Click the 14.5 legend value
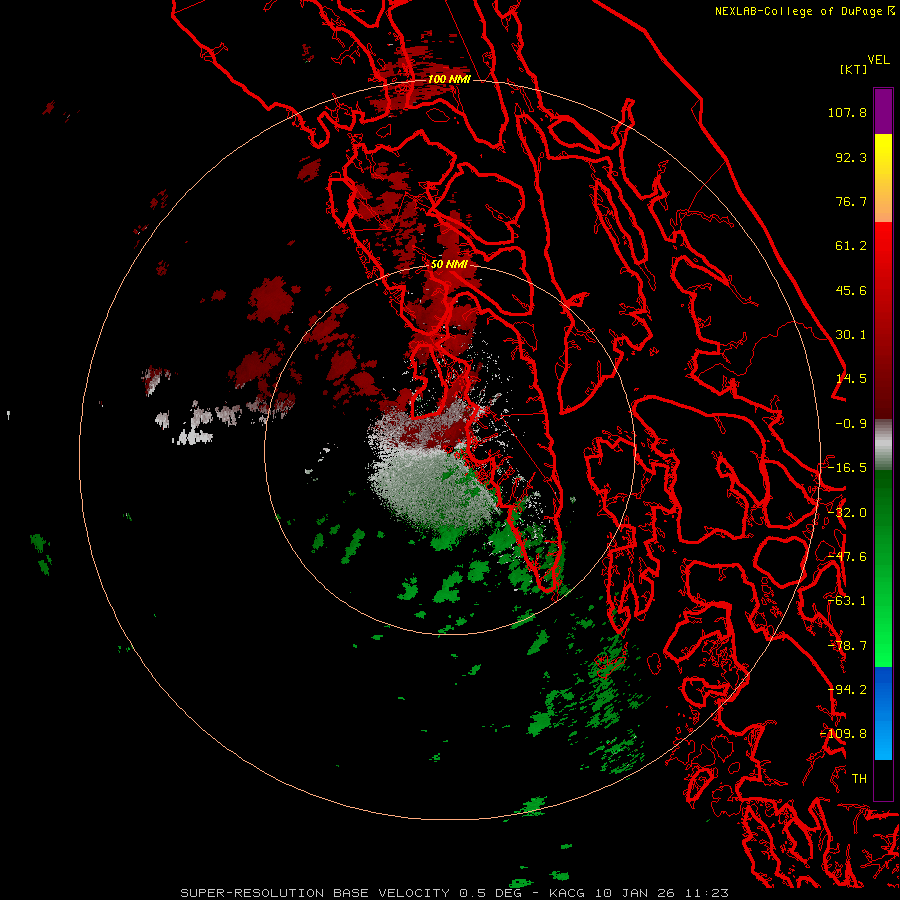The width and height of the screenshot is (900, 900). (851, 379)
